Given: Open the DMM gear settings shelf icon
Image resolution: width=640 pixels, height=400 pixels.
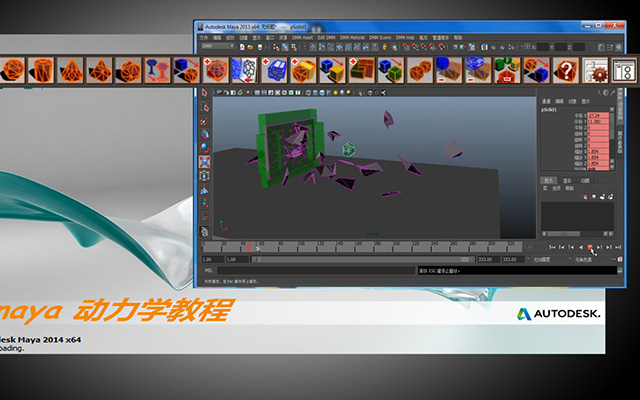Looking at the screenshot, I should pyautogui.click(x=595, y=70).
